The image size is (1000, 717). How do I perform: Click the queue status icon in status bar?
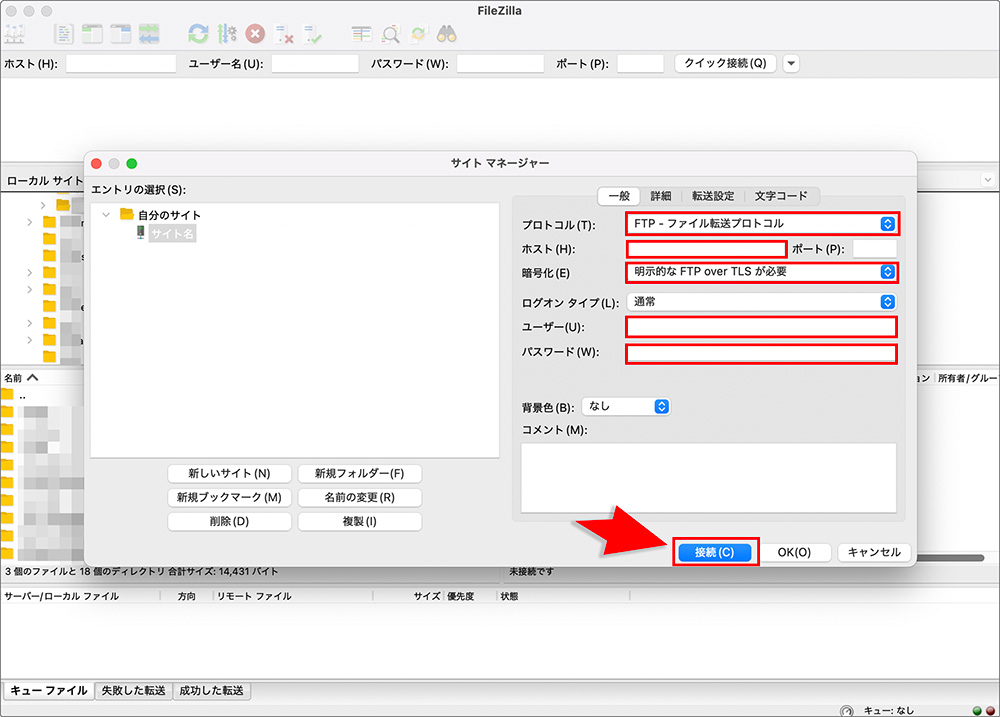coord(846,711)
